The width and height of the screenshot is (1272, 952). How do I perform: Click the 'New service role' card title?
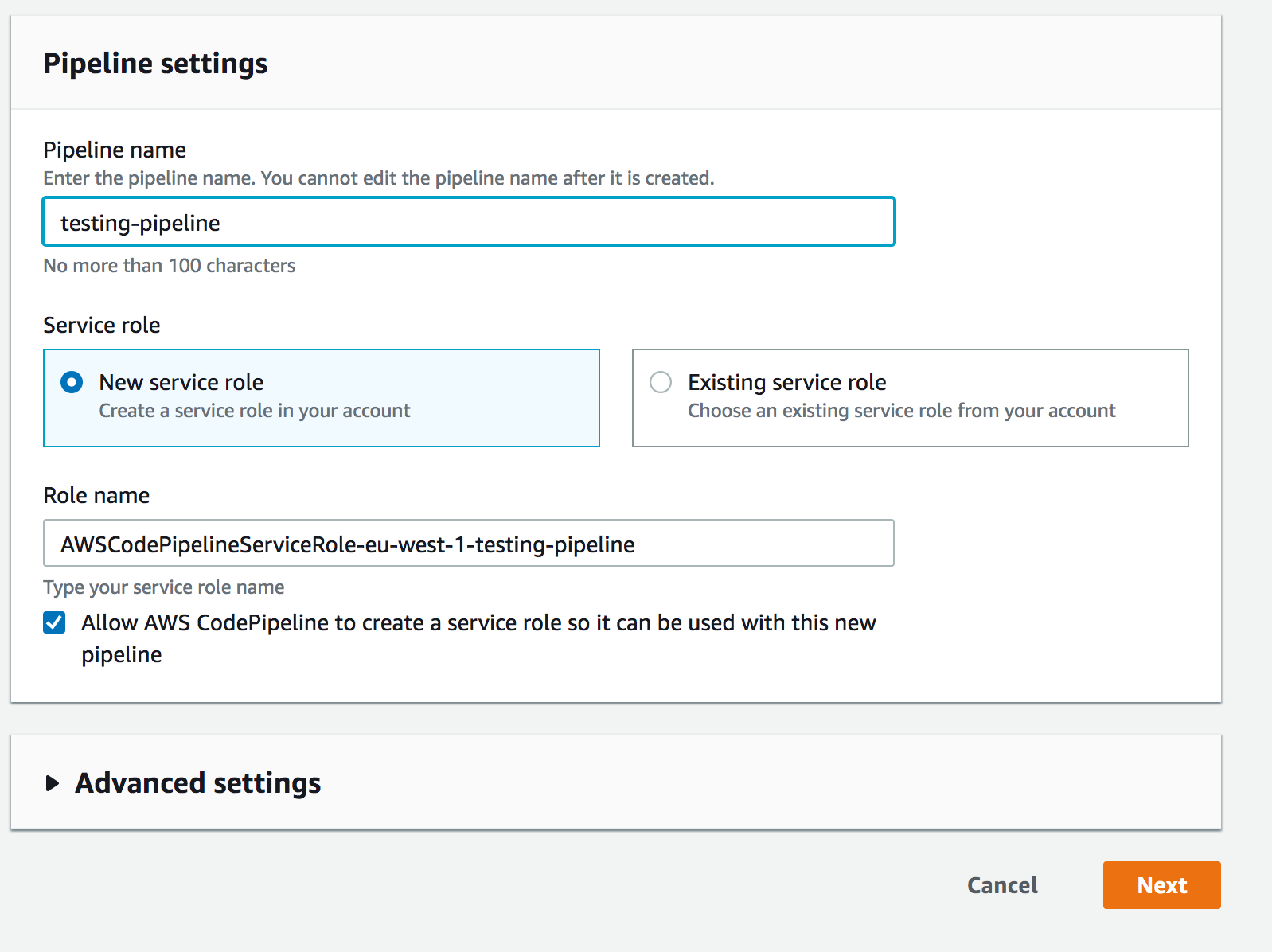point(181,383)
